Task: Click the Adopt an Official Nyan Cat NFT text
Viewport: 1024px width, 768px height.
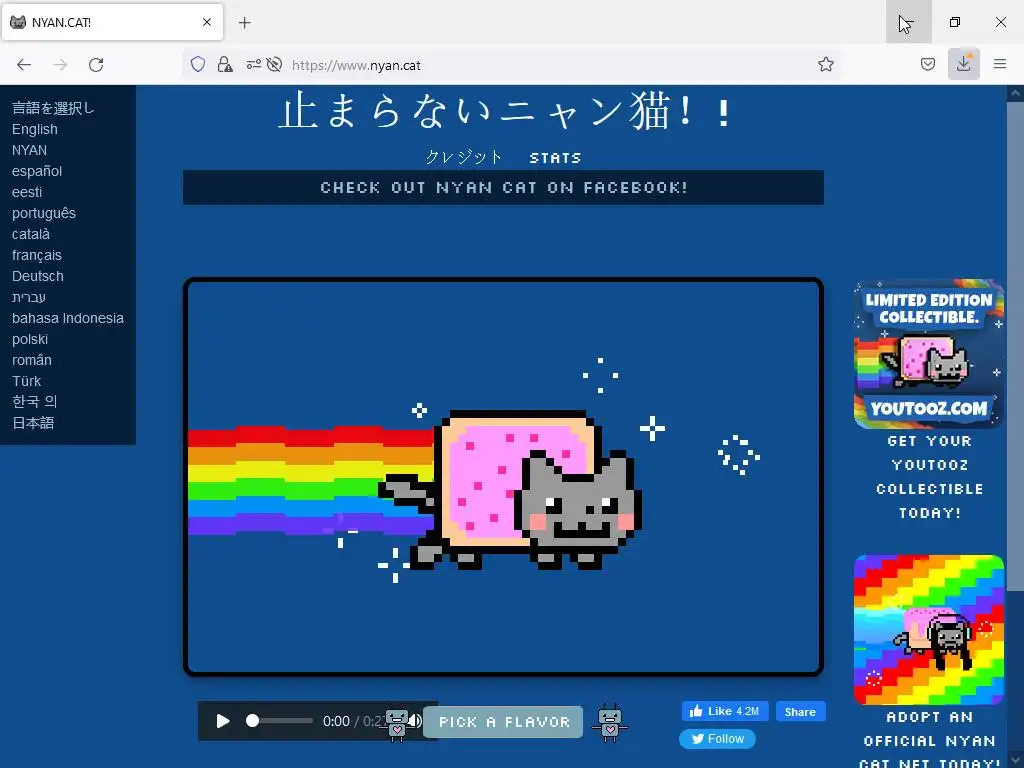Action: coord(929,739)
